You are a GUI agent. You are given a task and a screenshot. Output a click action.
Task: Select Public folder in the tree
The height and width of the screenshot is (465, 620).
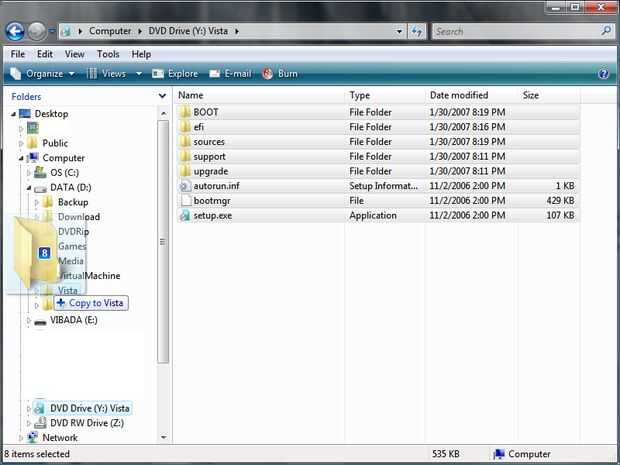coord(55,143)
